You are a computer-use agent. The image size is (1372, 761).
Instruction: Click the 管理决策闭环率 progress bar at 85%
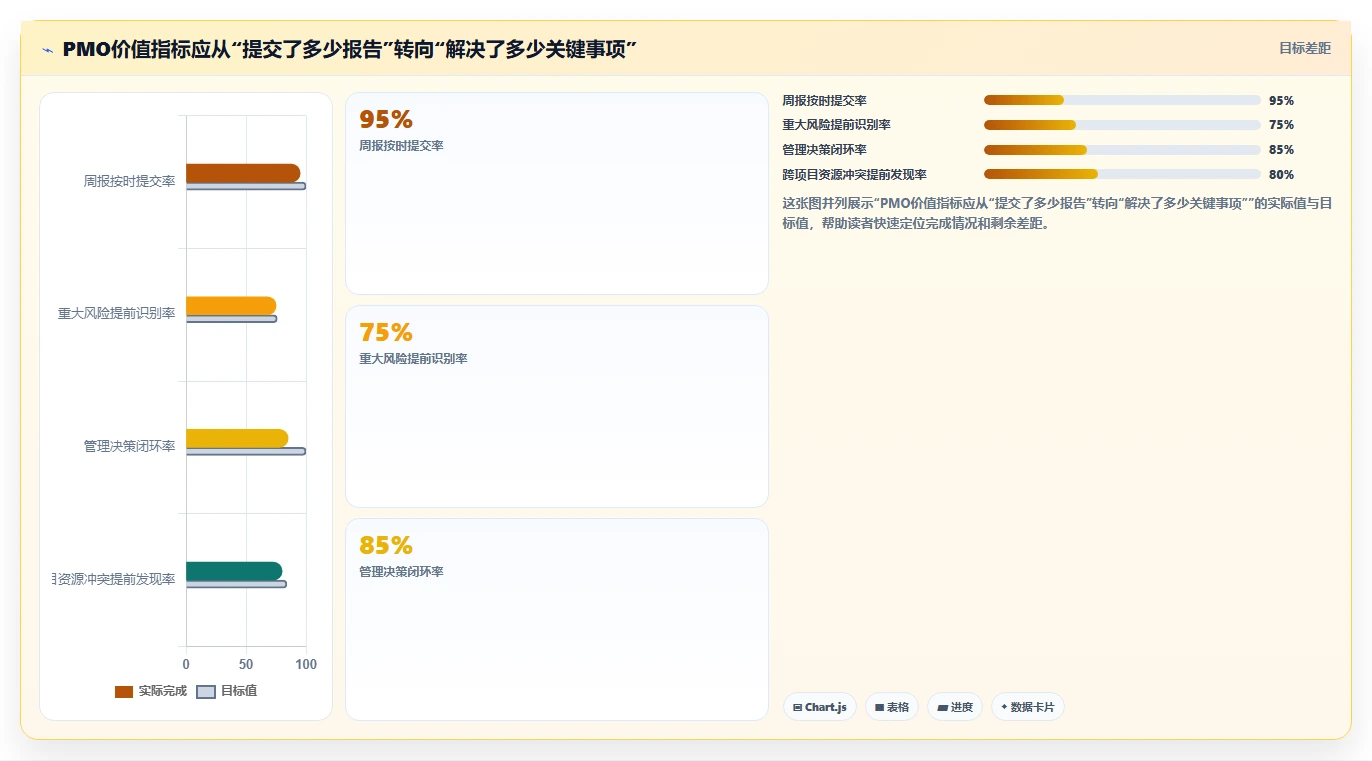[x=1122, y=150]
